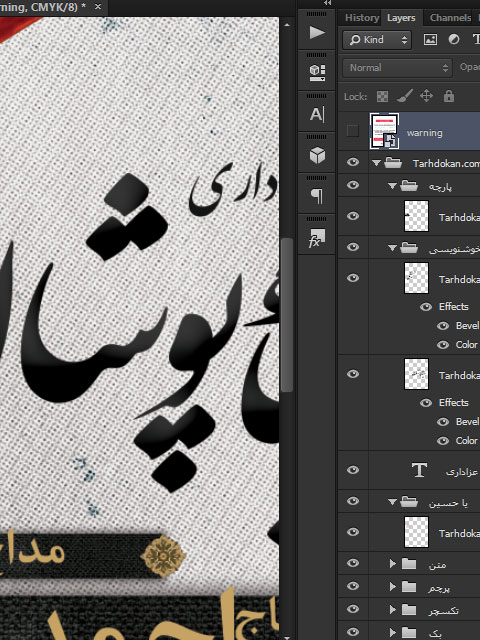Image resolution: width=480 pixels, height=640 pixels.
Task: Select layer thumbnail inside یا حسین group
Action: click(x=416, y=532)
